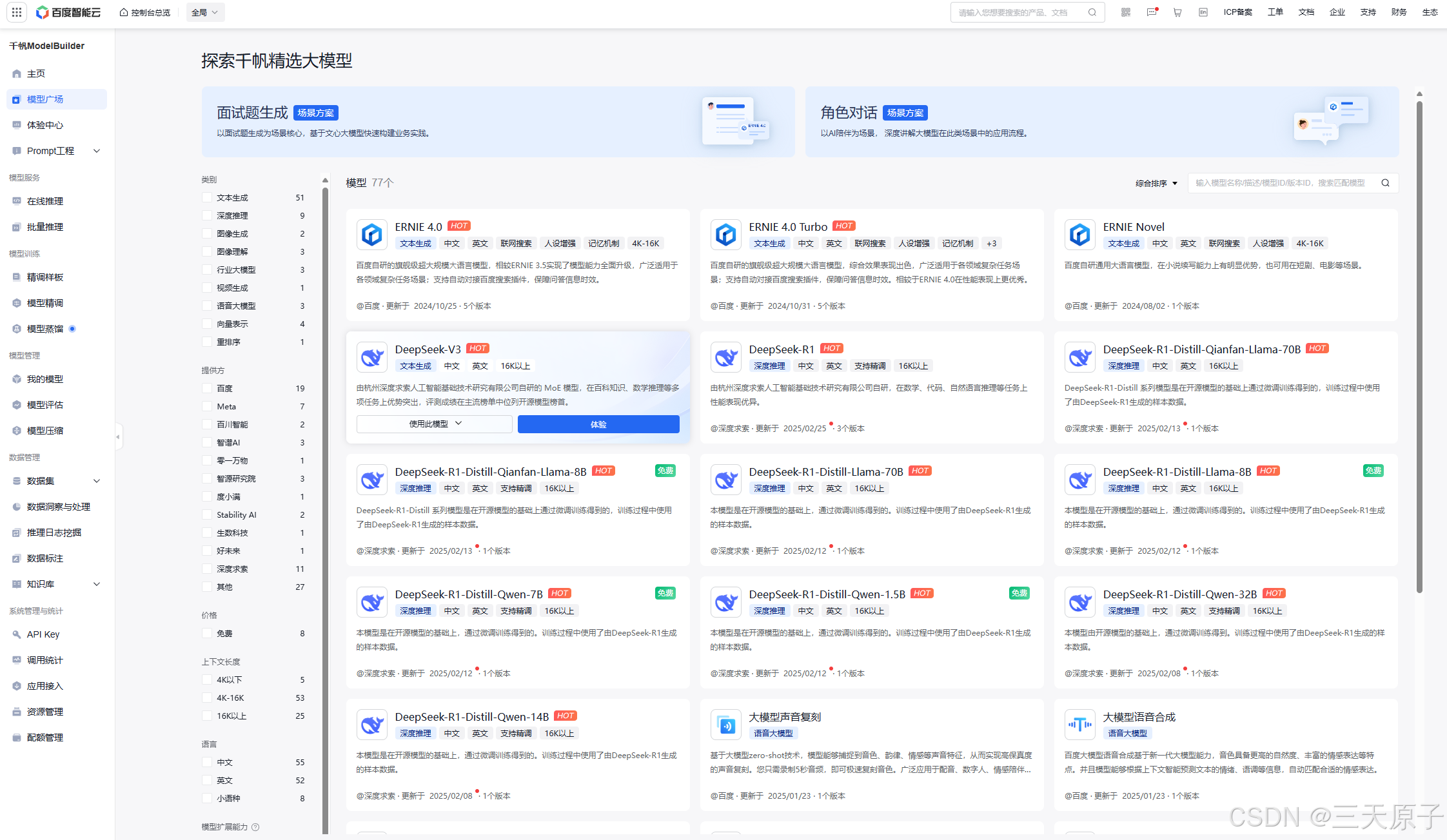Screen dimensions: 1447x840
Task: Check the 文本生成 category filter
Action: tap(207, 198)
